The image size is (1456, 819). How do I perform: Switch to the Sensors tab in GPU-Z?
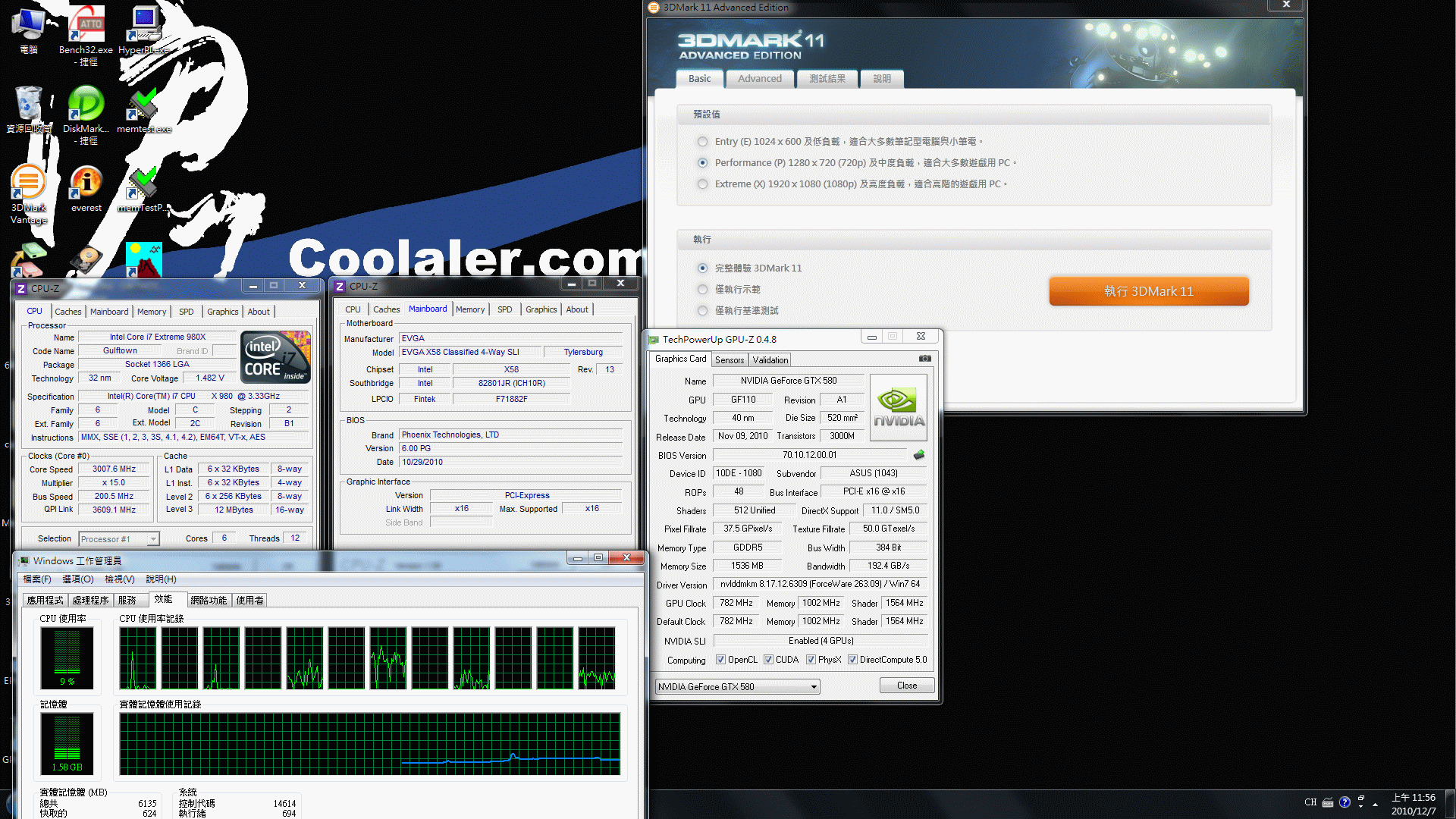(730, 360)
